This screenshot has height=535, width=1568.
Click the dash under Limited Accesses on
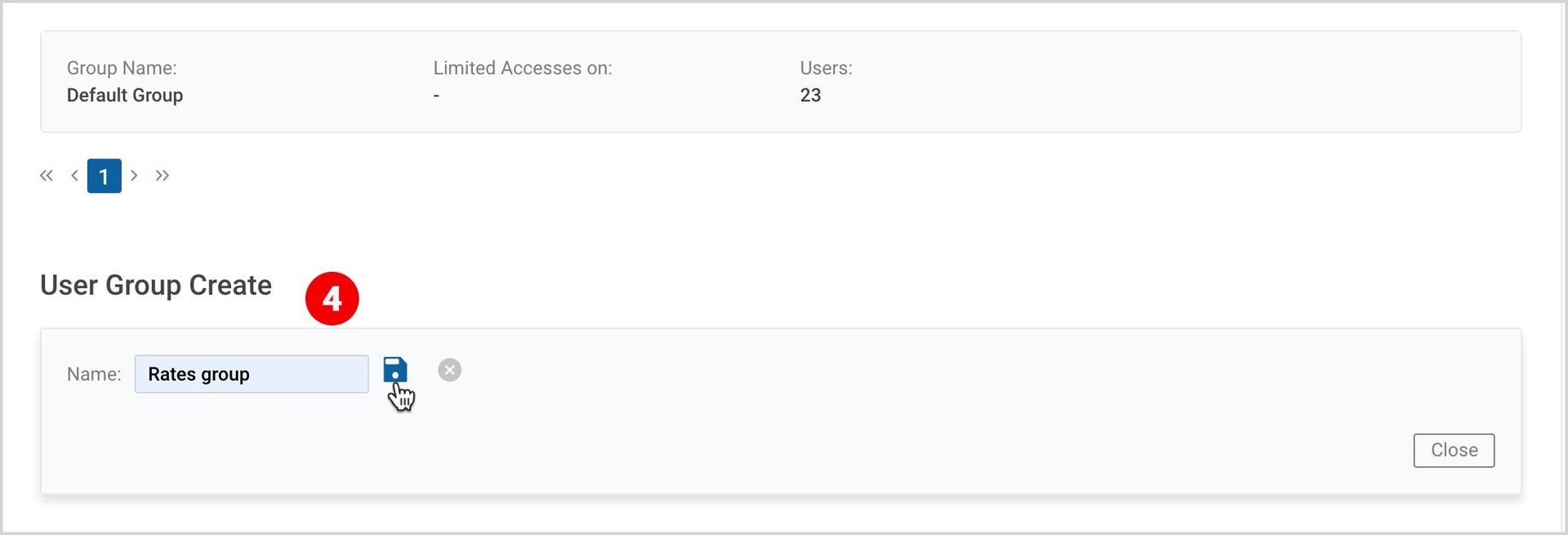click(436, 96)
